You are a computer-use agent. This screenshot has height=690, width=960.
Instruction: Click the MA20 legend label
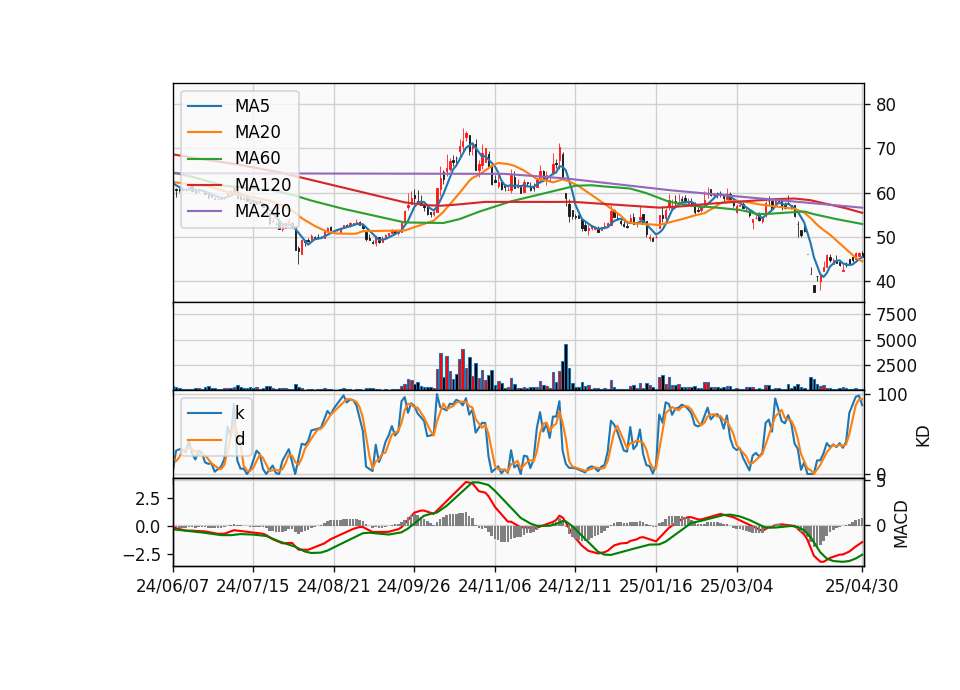point(257,132)
